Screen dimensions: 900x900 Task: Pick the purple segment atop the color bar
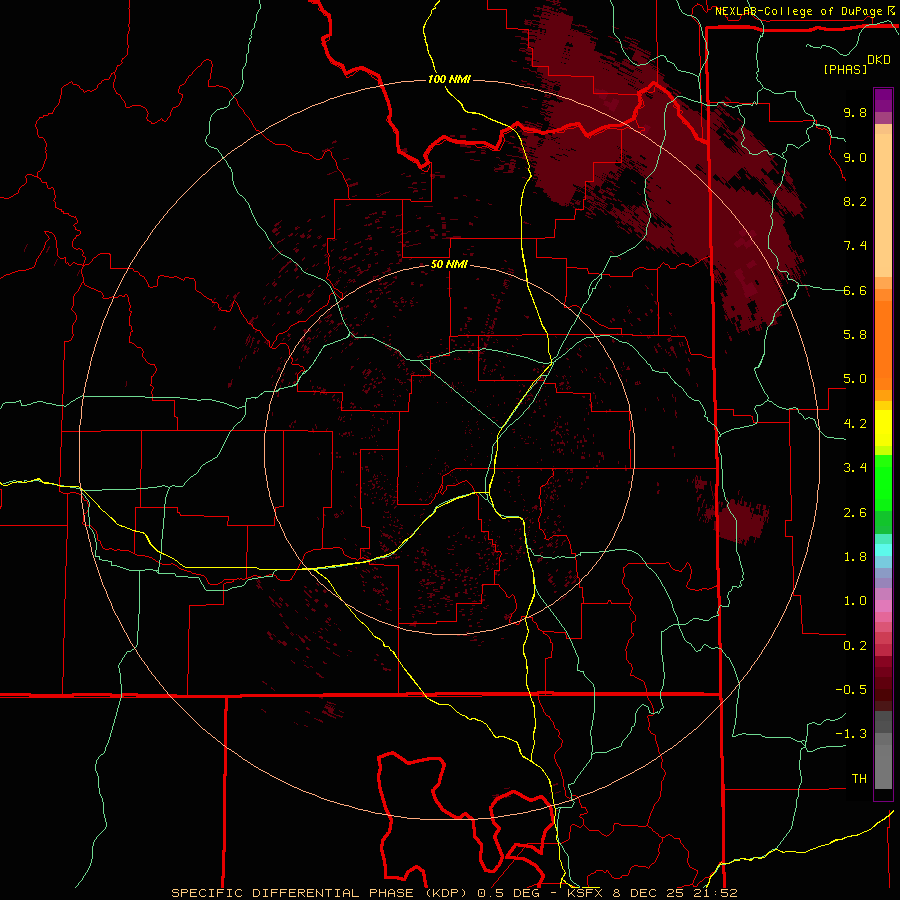tap(883, 100)
